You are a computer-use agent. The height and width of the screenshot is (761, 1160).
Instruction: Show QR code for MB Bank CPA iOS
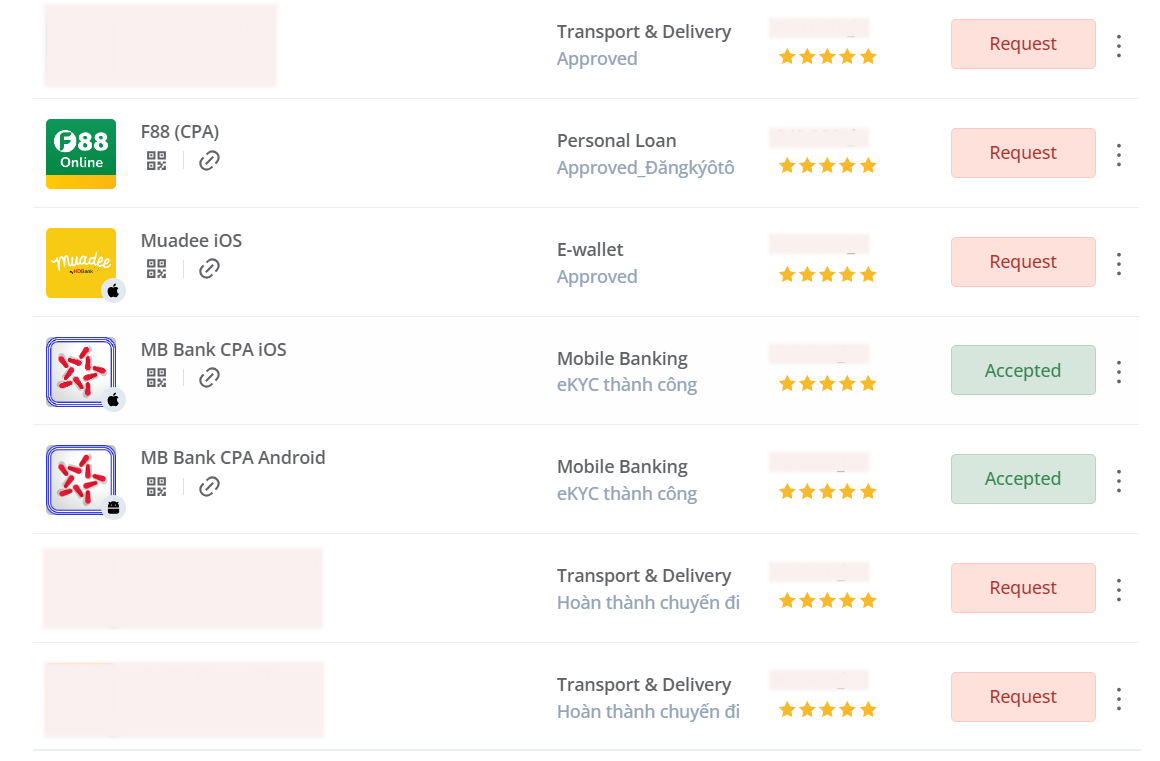click(x=156, y=377)
